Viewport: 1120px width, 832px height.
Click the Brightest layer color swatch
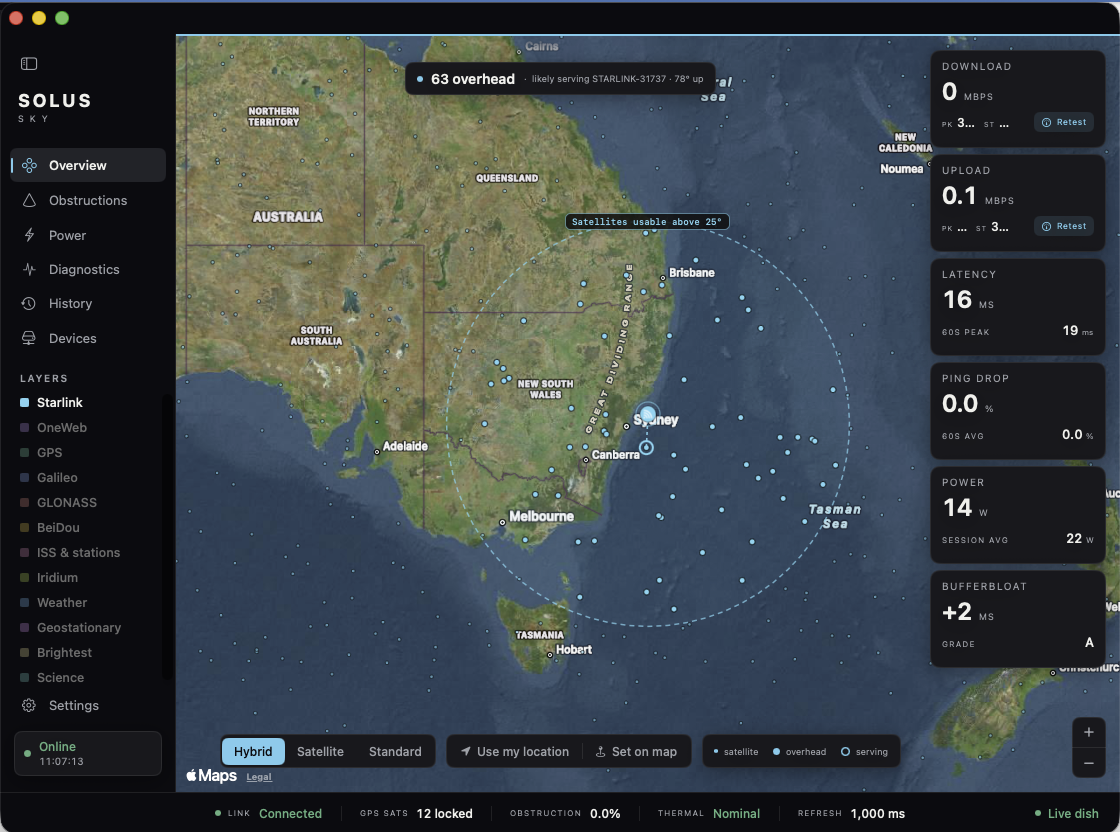[24, 653]
